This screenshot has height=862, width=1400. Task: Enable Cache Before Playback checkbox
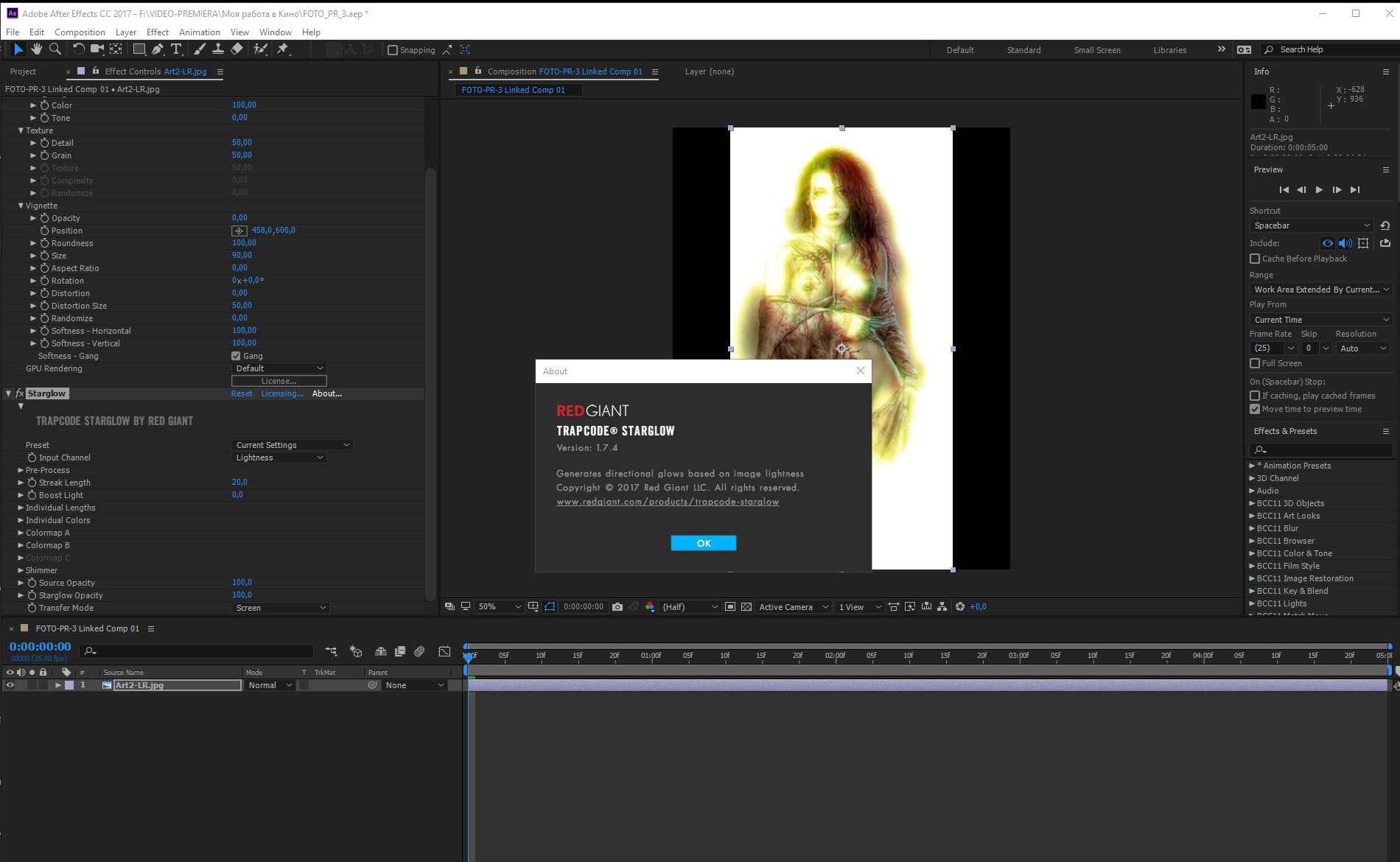tap(1255, 259)
